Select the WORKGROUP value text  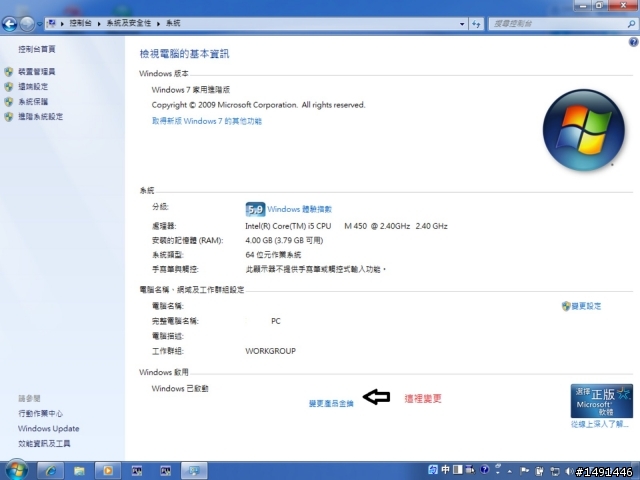tap(270, 351)
